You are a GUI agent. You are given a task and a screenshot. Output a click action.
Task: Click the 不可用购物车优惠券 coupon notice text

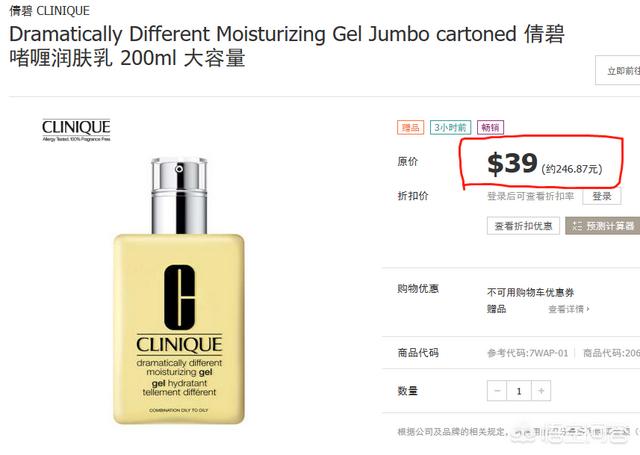(531, 292)
